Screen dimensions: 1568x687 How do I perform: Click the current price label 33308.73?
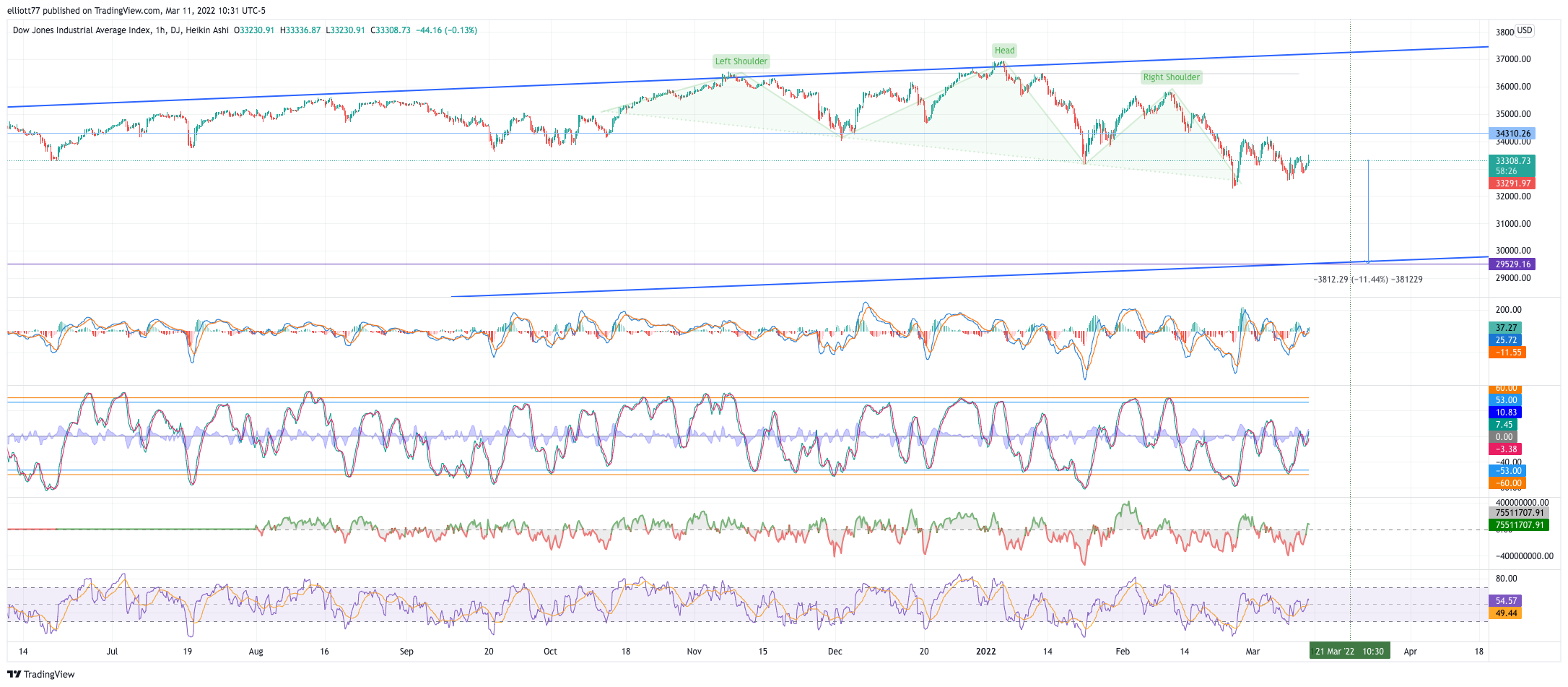1512,161
